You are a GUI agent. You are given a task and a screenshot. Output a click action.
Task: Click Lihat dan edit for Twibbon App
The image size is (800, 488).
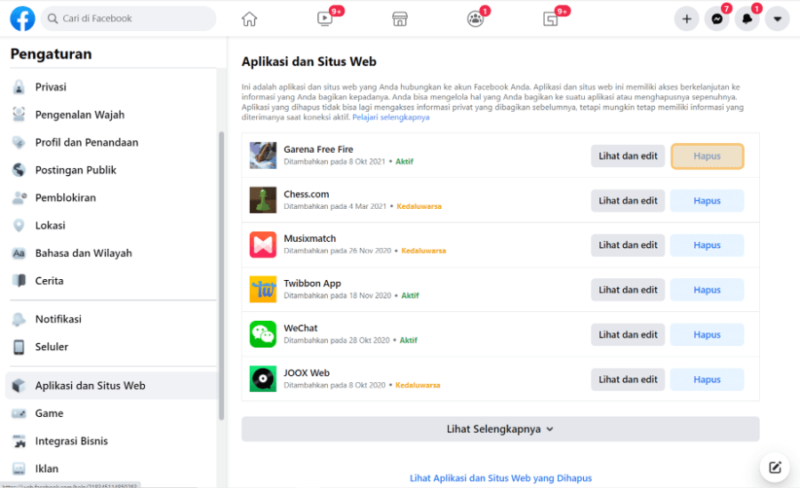click(628, 289)
